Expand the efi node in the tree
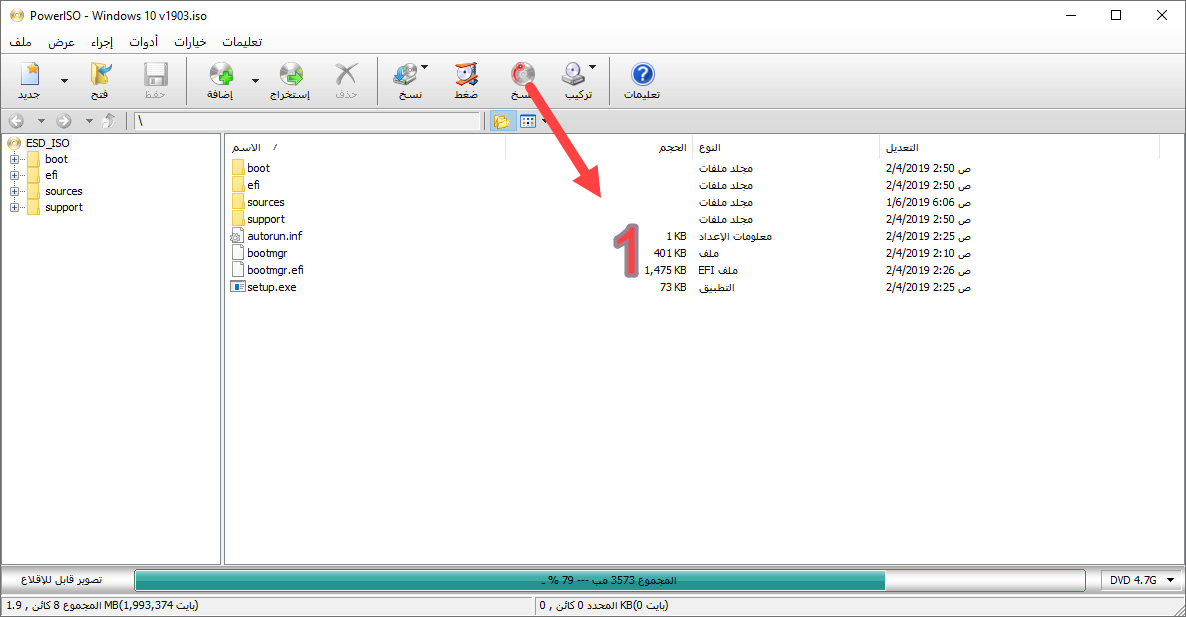 [x=14, y=175]
